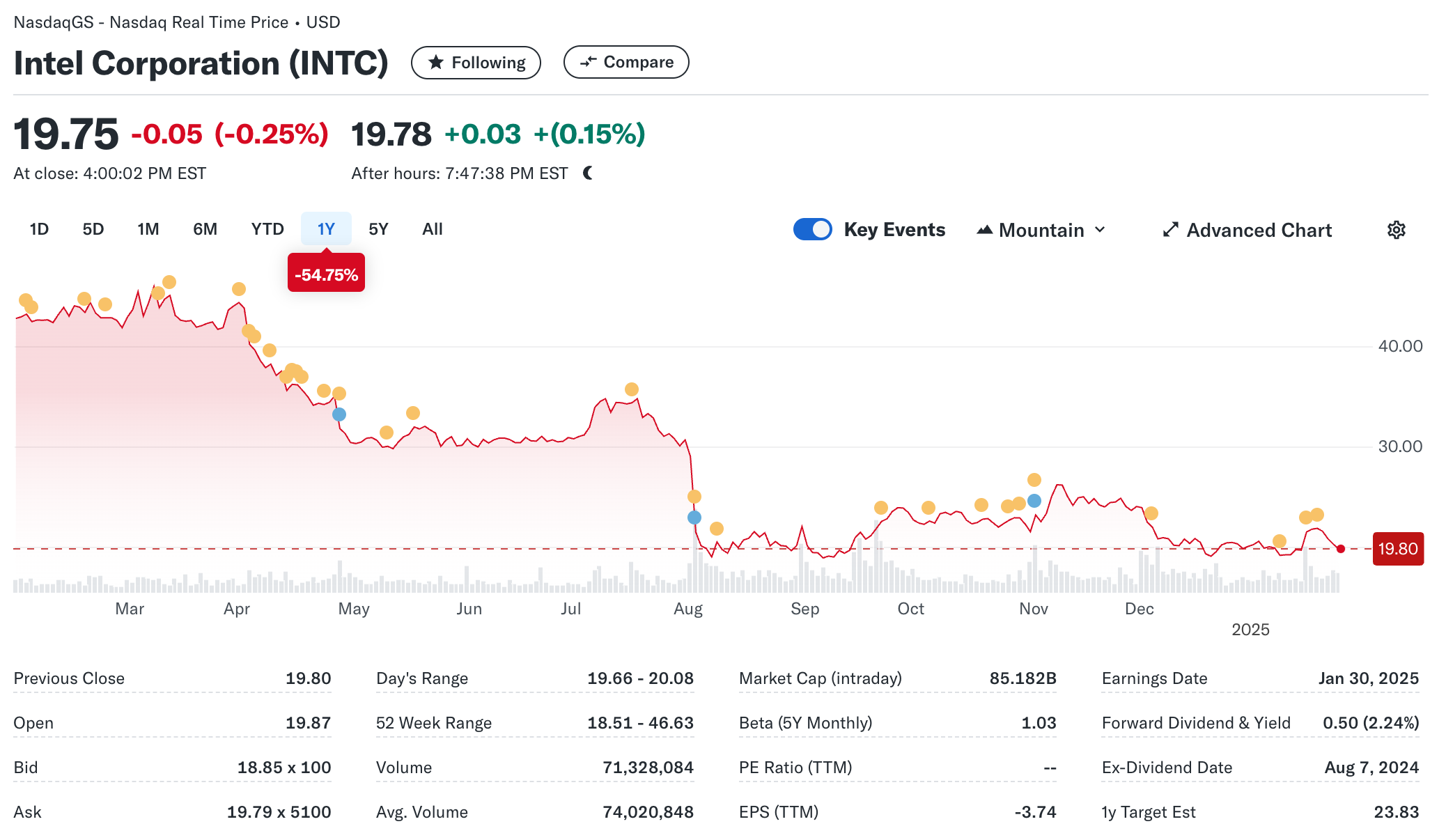Image resolution: width=1446 pixels, height=840 pixels.
Task: Select the 5Y time range tab
Action: point(378,229)
